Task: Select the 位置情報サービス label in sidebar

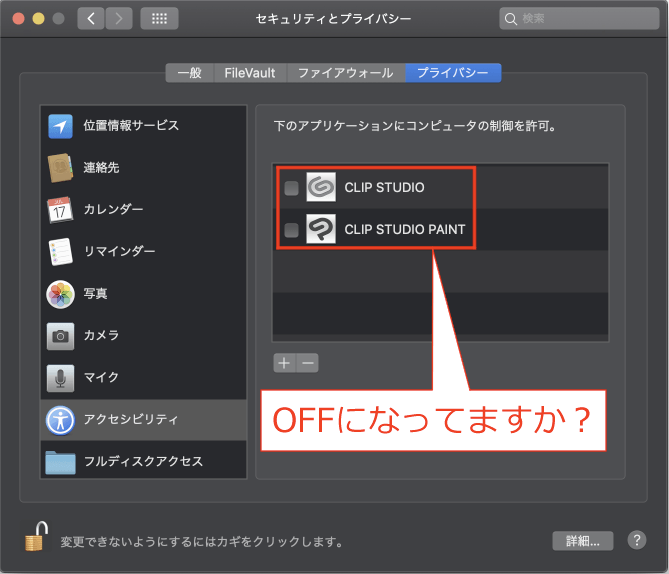Action: 131,125
